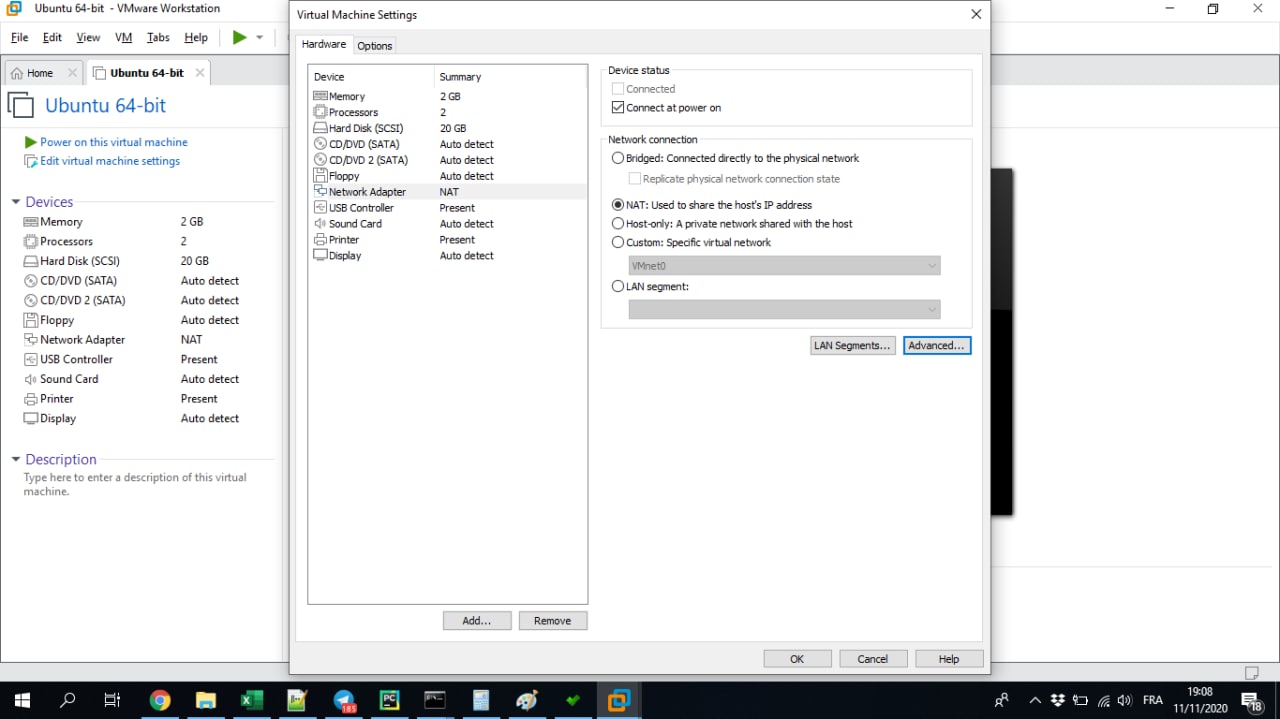Open the Edit menu
The image size is (1280, 719).
click(x=52, y=37)
